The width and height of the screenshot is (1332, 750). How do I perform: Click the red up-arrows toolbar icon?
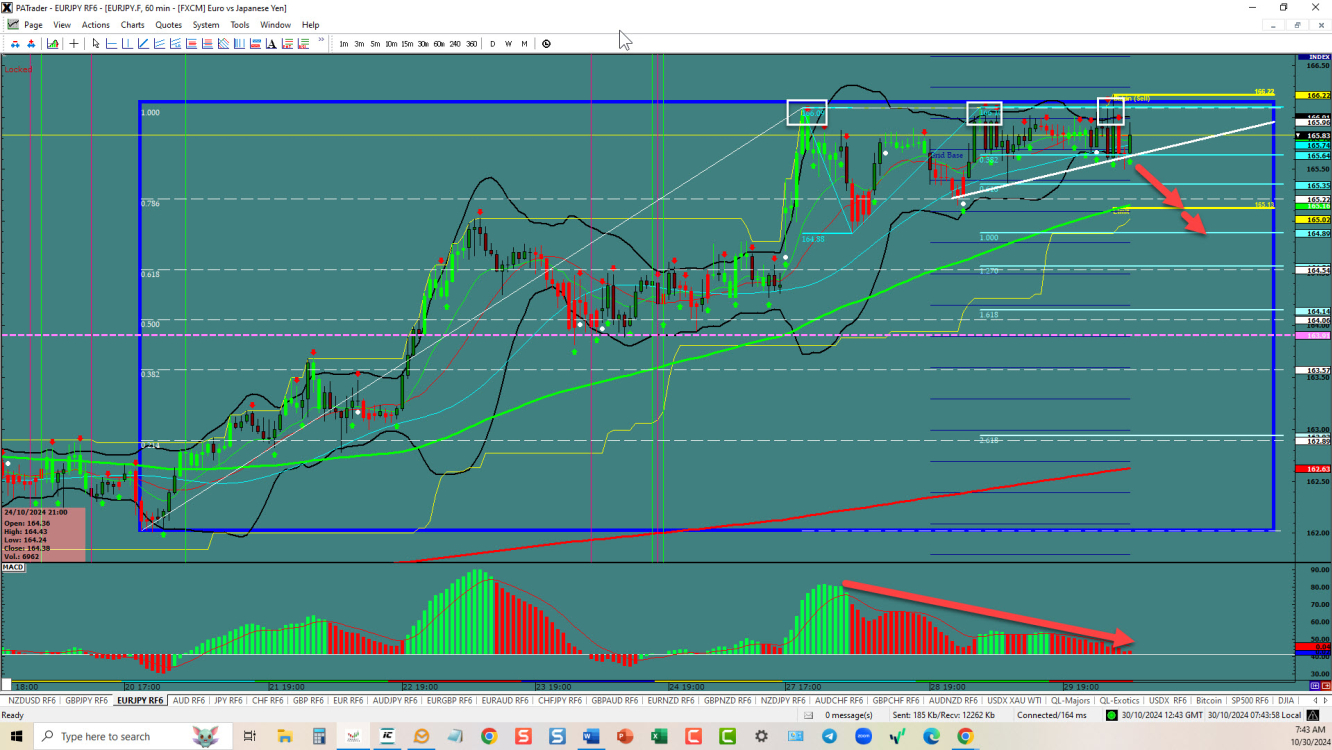(31, 43)
